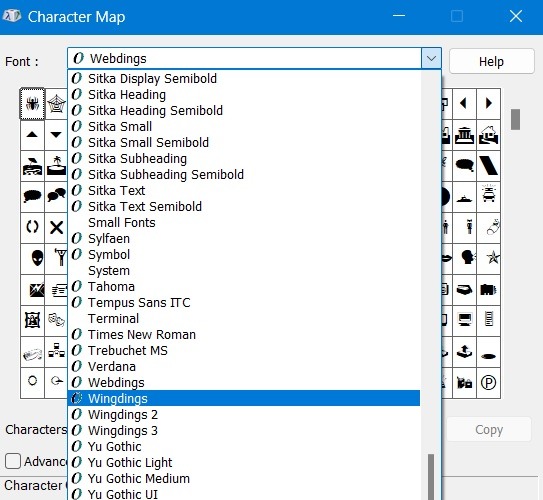Toggle the Advanced view checkbox
Viewport: 543px width, 500px height.
(x=13, y=461)
